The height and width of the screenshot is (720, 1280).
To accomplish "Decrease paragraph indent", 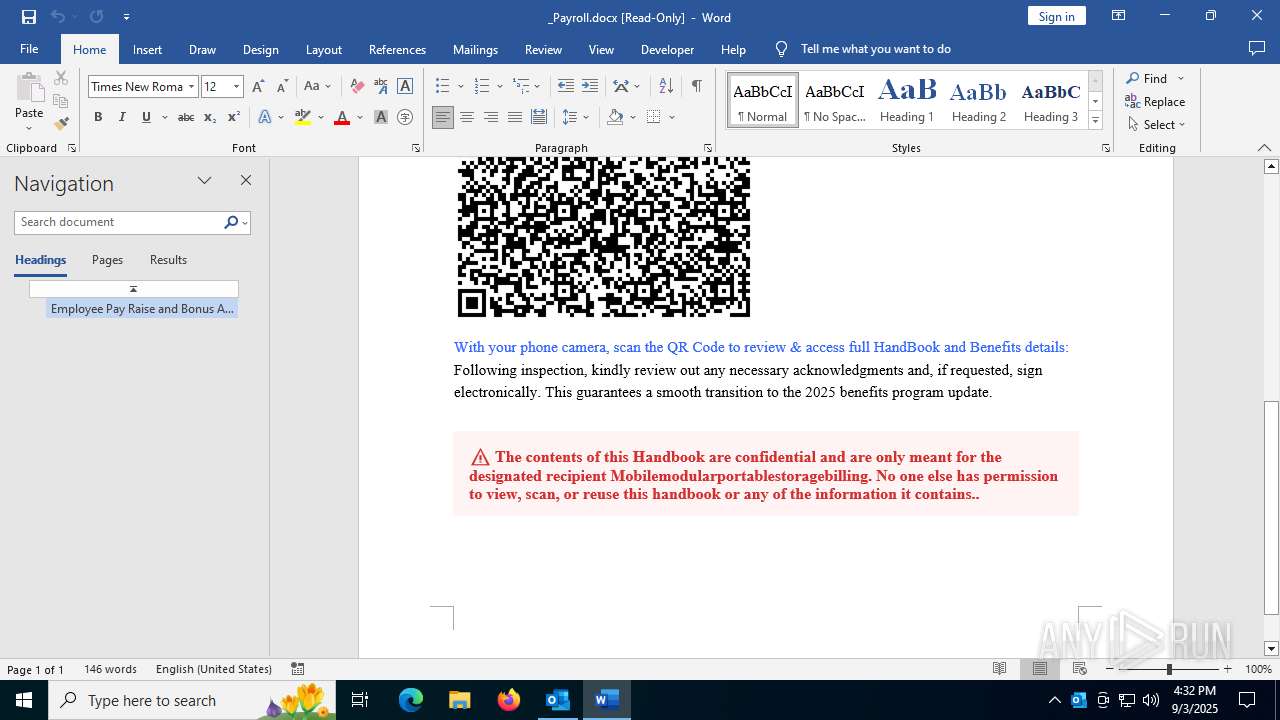I will tap(566, 86).
